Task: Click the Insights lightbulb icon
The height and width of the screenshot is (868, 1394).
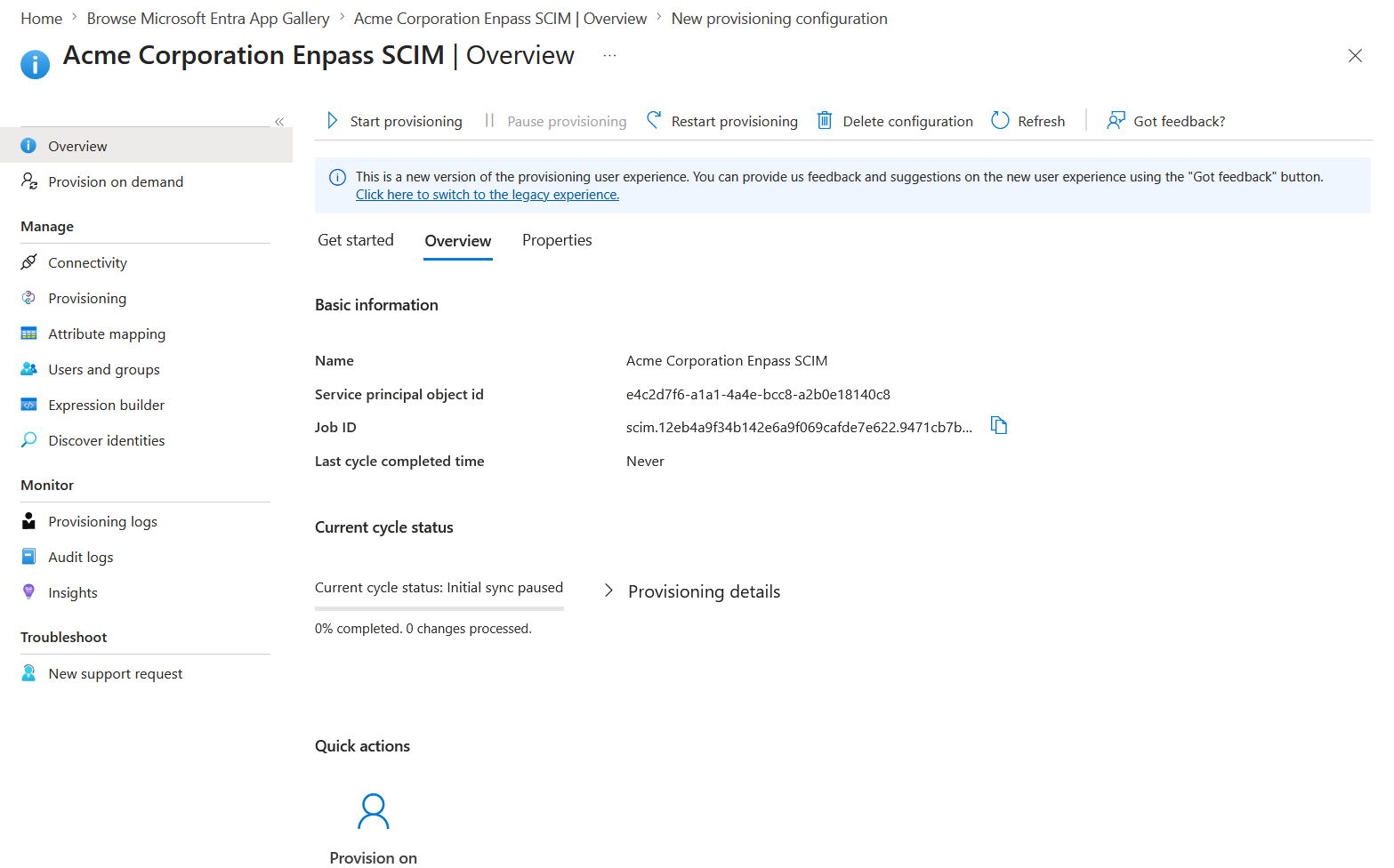Action: 28,592
